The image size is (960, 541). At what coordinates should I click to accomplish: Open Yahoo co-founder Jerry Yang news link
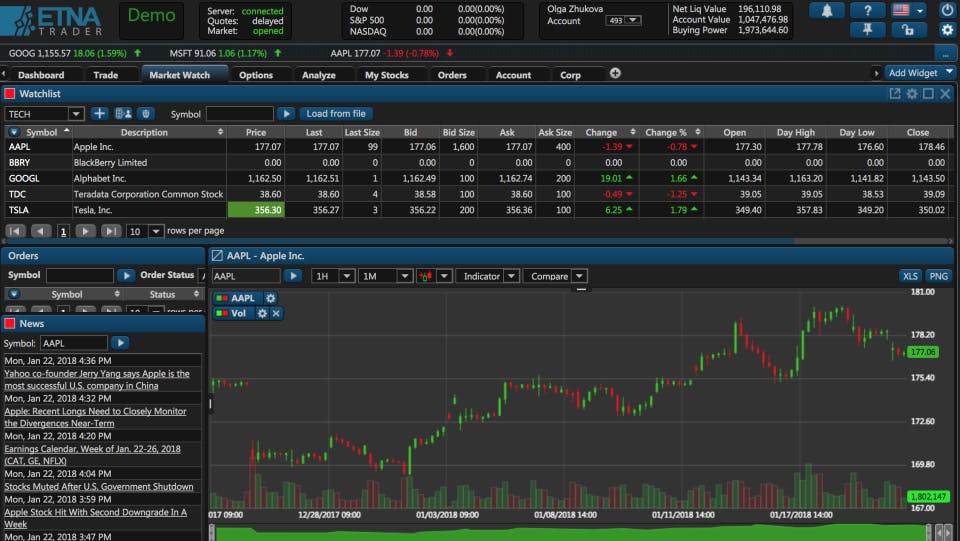(x=97, y=379)
